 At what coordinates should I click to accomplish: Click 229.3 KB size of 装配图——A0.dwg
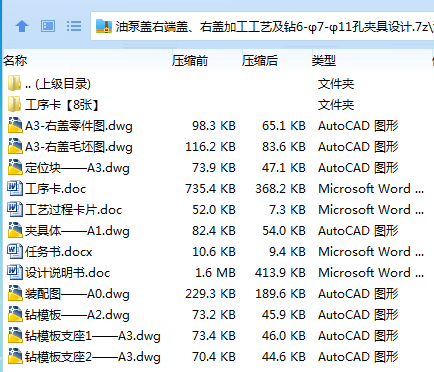point(210,294)
